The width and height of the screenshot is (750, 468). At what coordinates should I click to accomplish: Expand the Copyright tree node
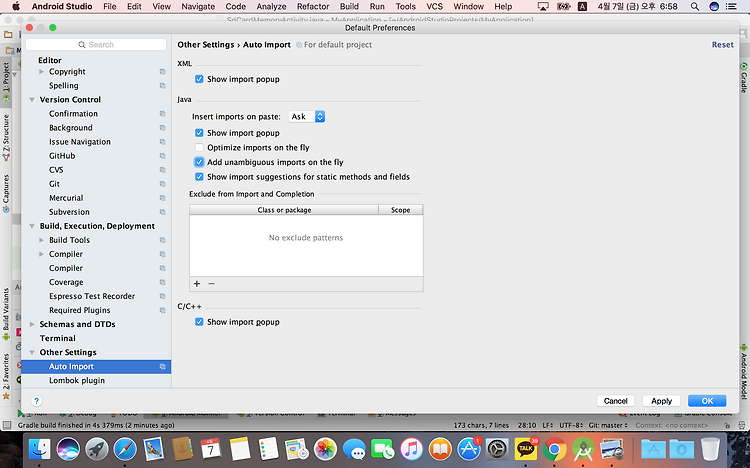[x=41, y=72]
